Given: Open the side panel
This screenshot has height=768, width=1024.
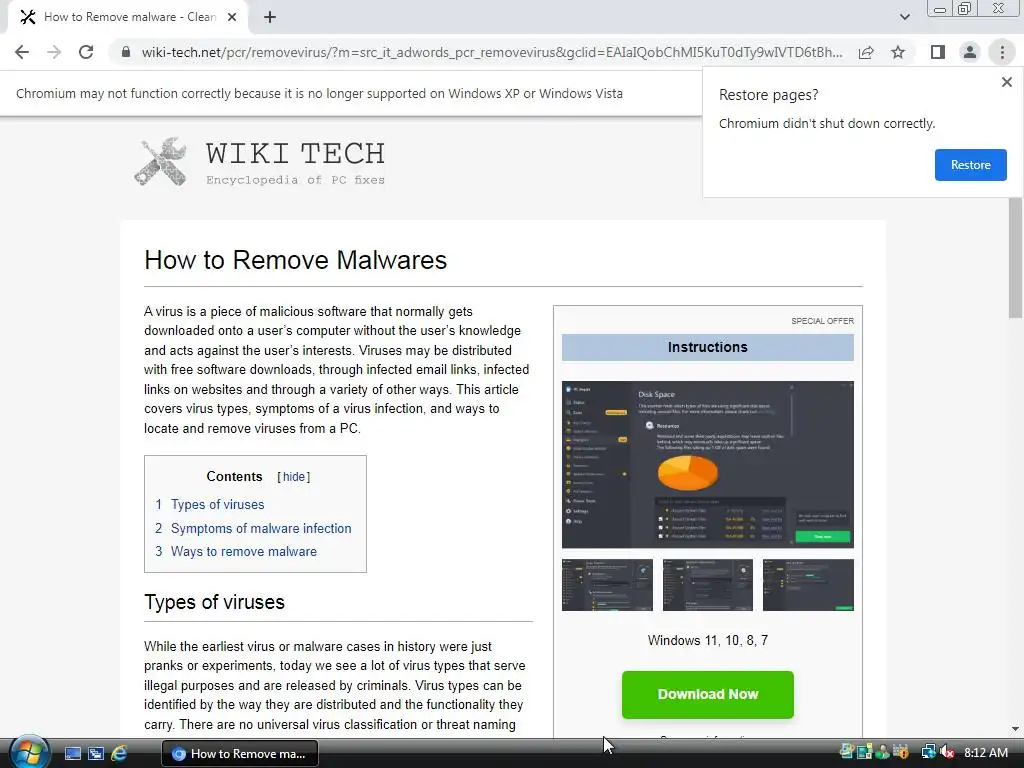Looking at the screenshot, I should (938, 52).
